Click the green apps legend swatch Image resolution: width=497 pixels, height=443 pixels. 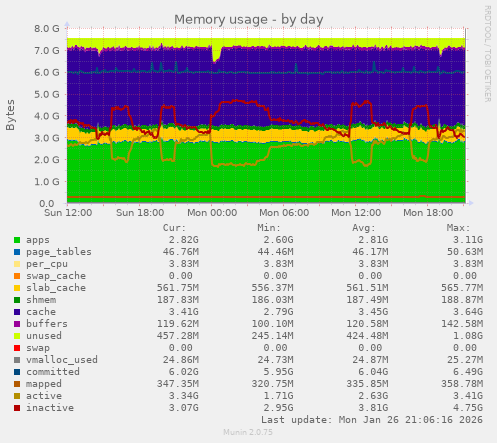[17, 240]
